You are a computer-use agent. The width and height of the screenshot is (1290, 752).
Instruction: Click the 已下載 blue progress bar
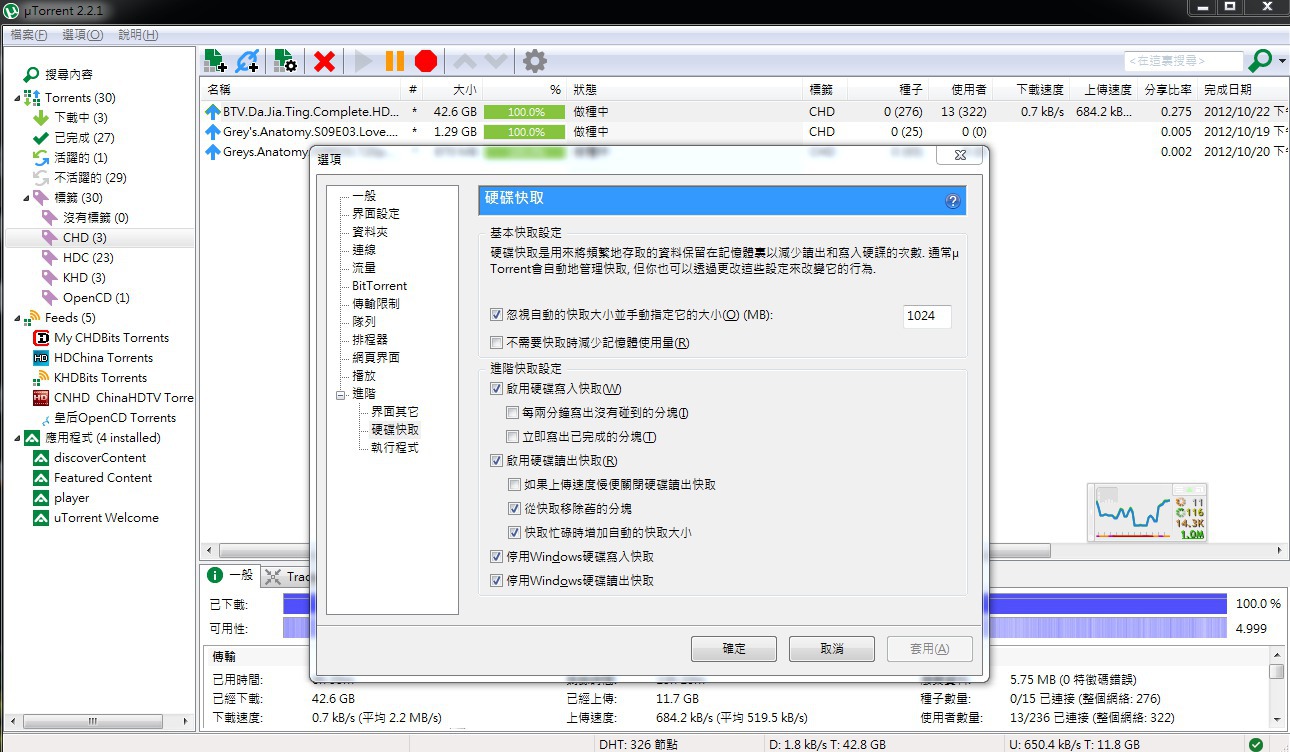tap(755, 604)
